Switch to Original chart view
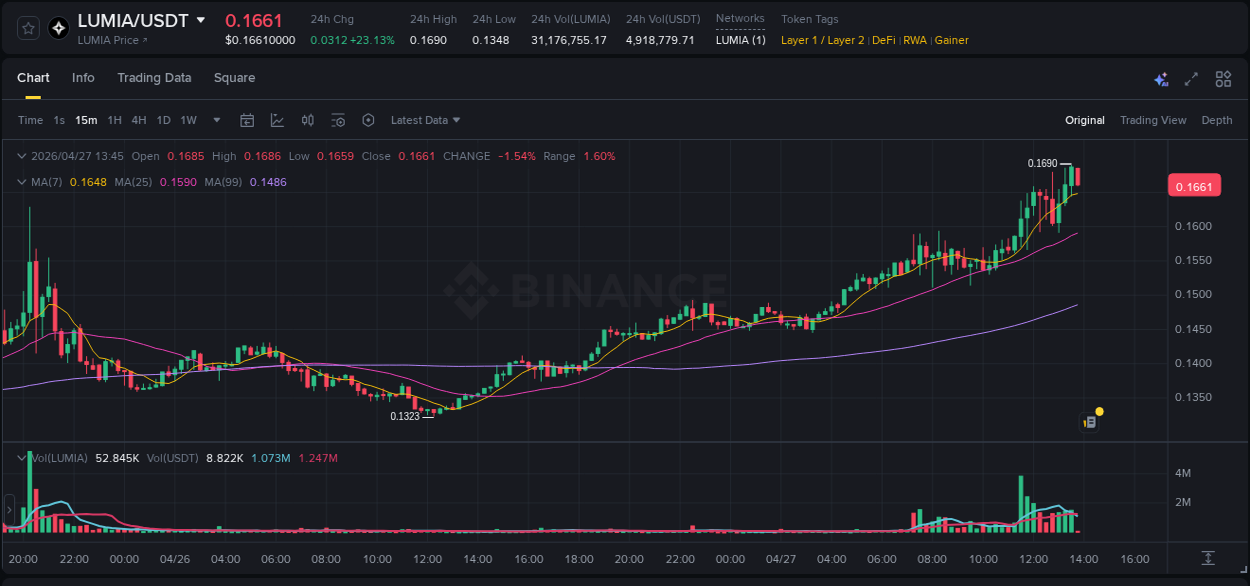Viewport: 1250px width, 586px height. click(1085, 120)
